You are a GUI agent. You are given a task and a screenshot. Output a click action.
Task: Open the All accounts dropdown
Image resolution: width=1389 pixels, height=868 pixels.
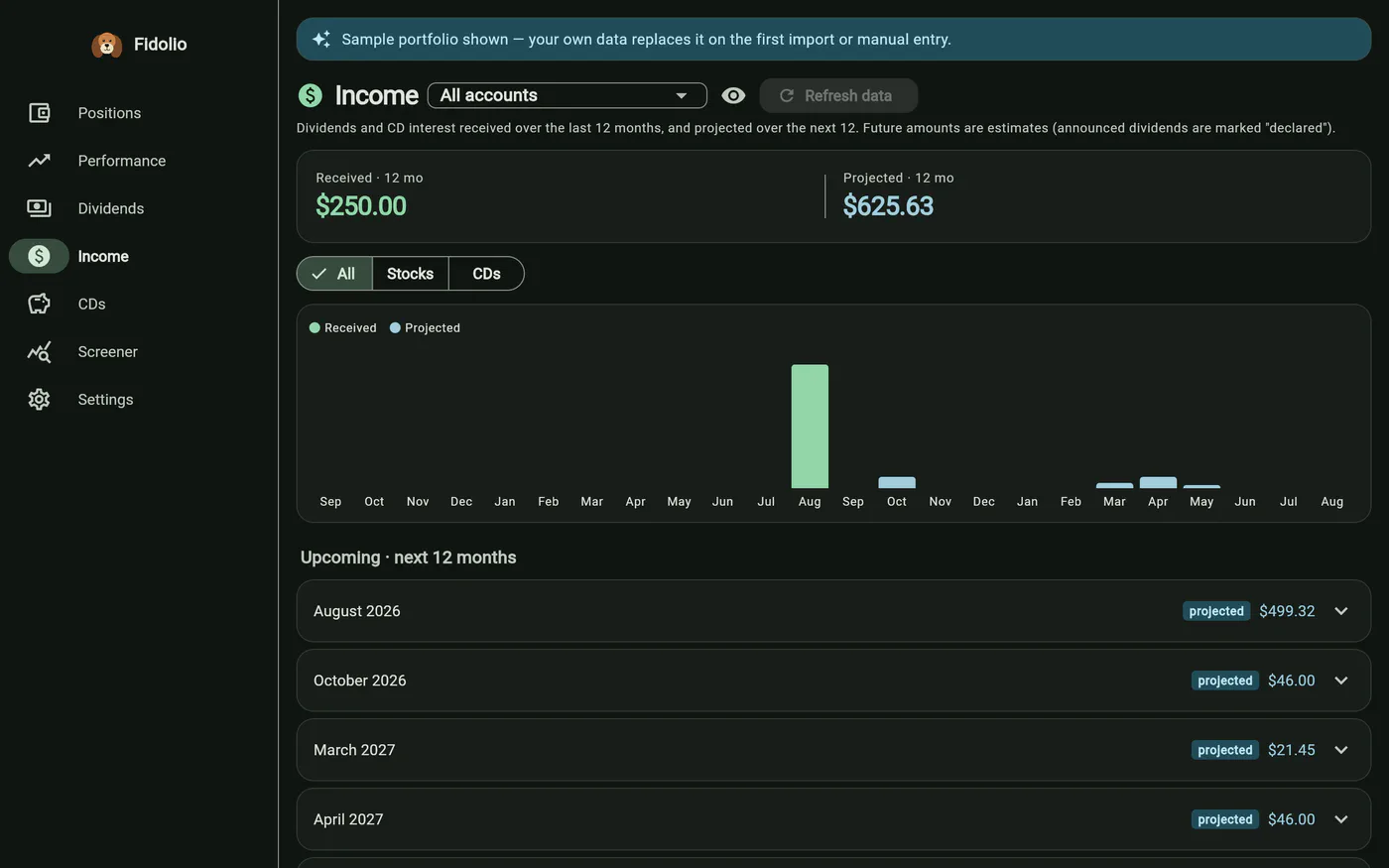(x=568, y=95)
